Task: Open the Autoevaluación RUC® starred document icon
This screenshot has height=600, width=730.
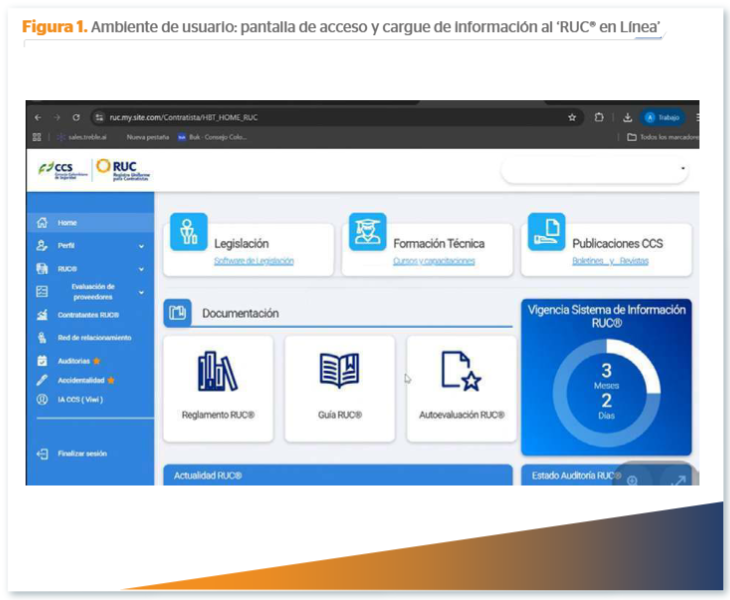Action: (x=461, y=372)
